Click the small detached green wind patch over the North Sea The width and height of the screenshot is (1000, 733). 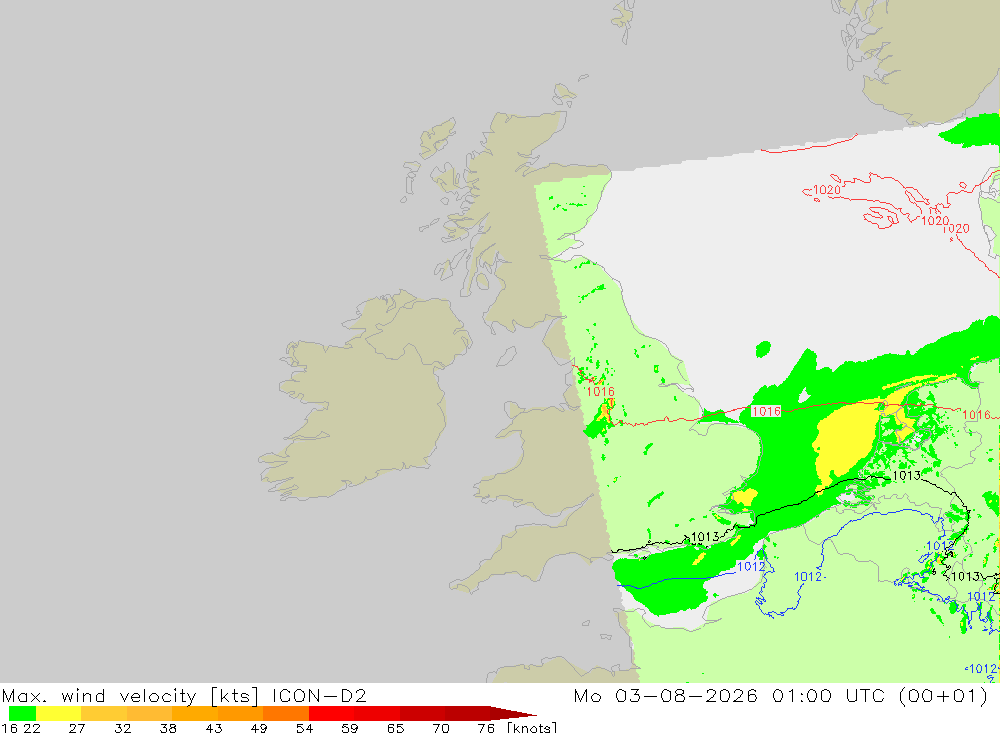tap(763, 349)
